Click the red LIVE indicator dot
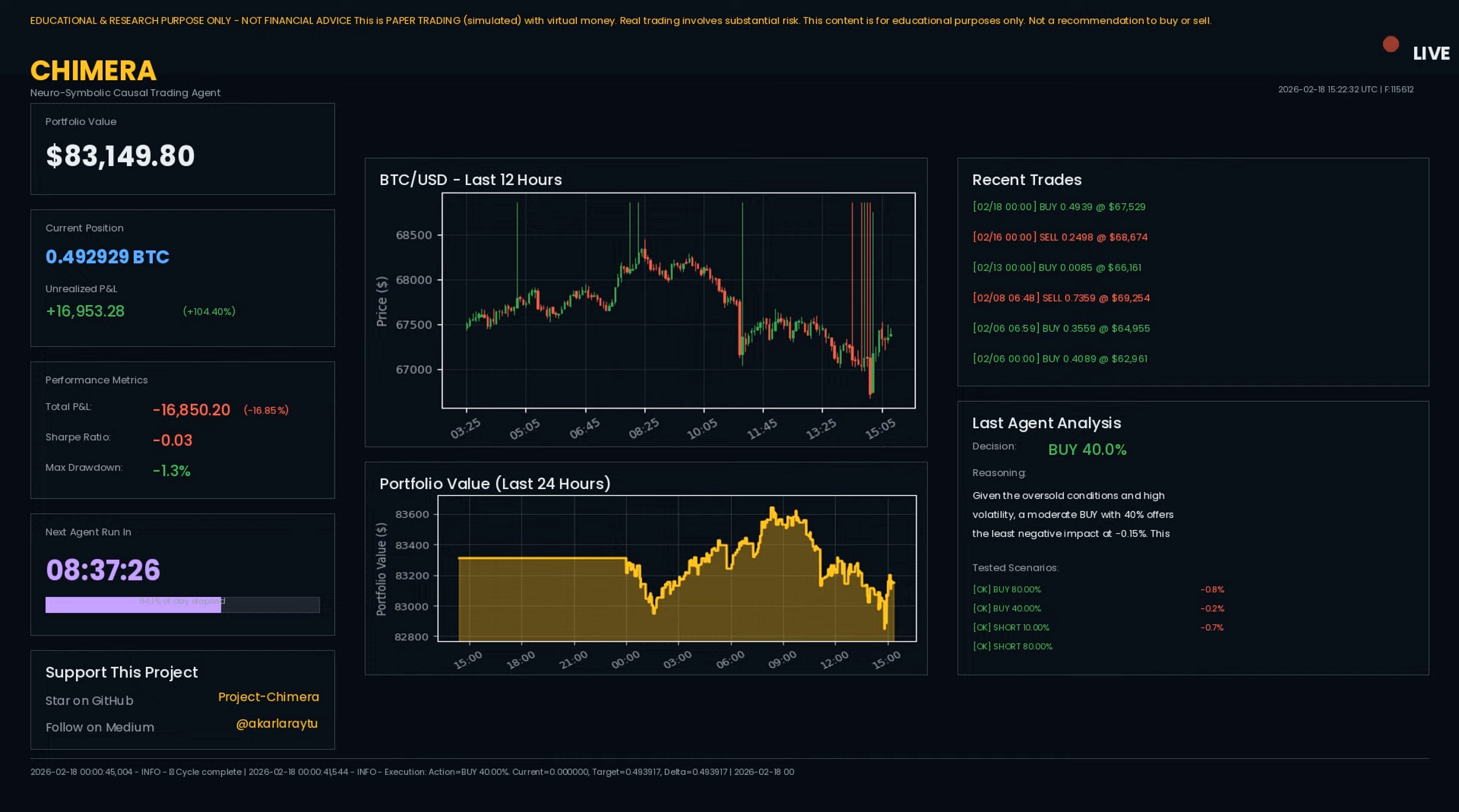This screenshot has height=812, width=1459. coord(1391,44)
